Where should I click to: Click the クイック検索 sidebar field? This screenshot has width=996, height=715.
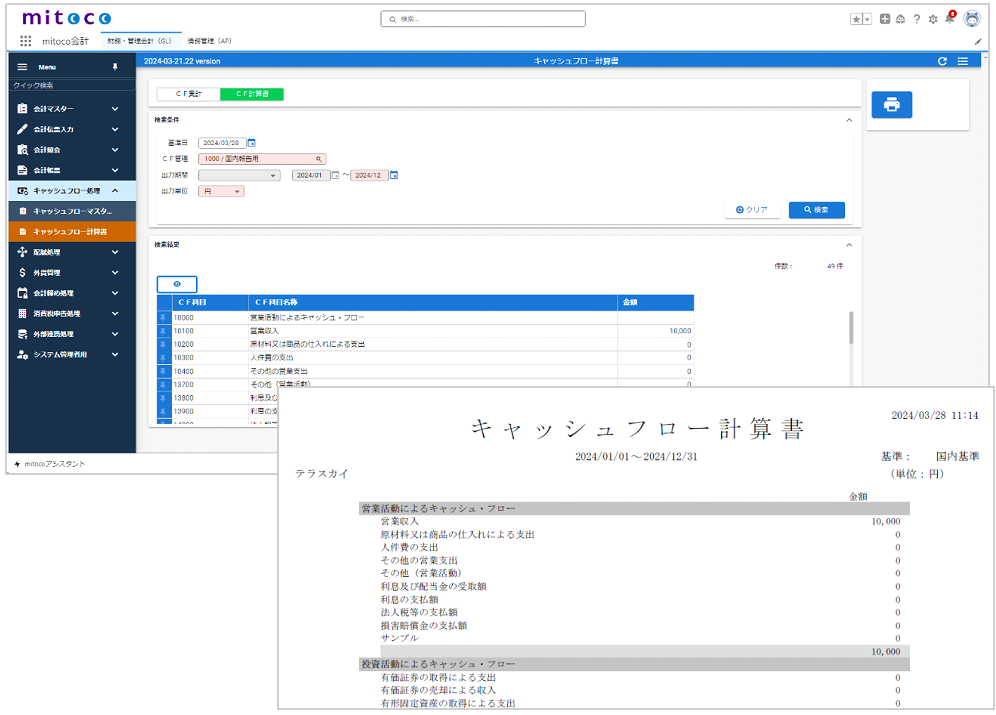point(72,85)
